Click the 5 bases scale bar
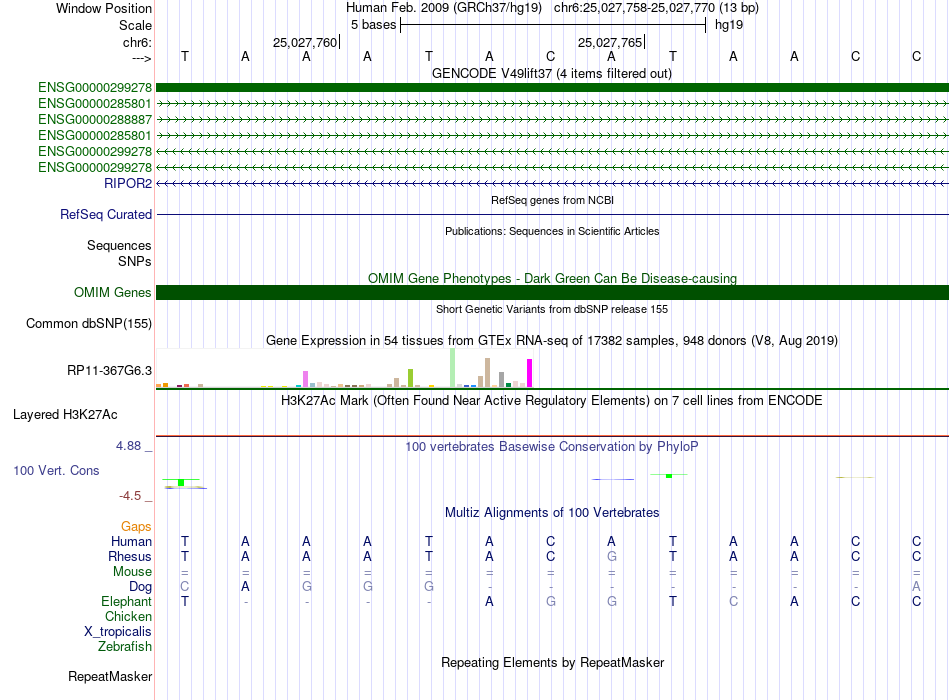The height and width of the screenshot is (700, 950). click(553, 25)
